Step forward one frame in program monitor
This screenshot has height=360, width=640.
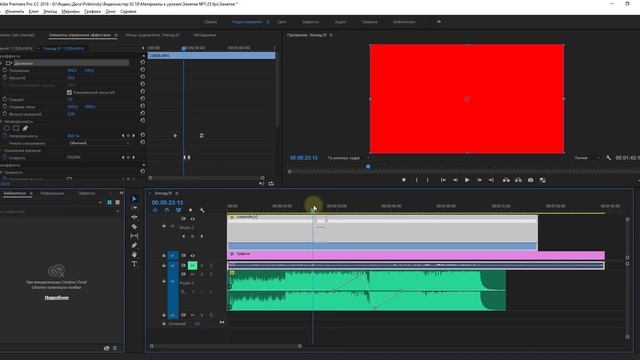(479, 180)
